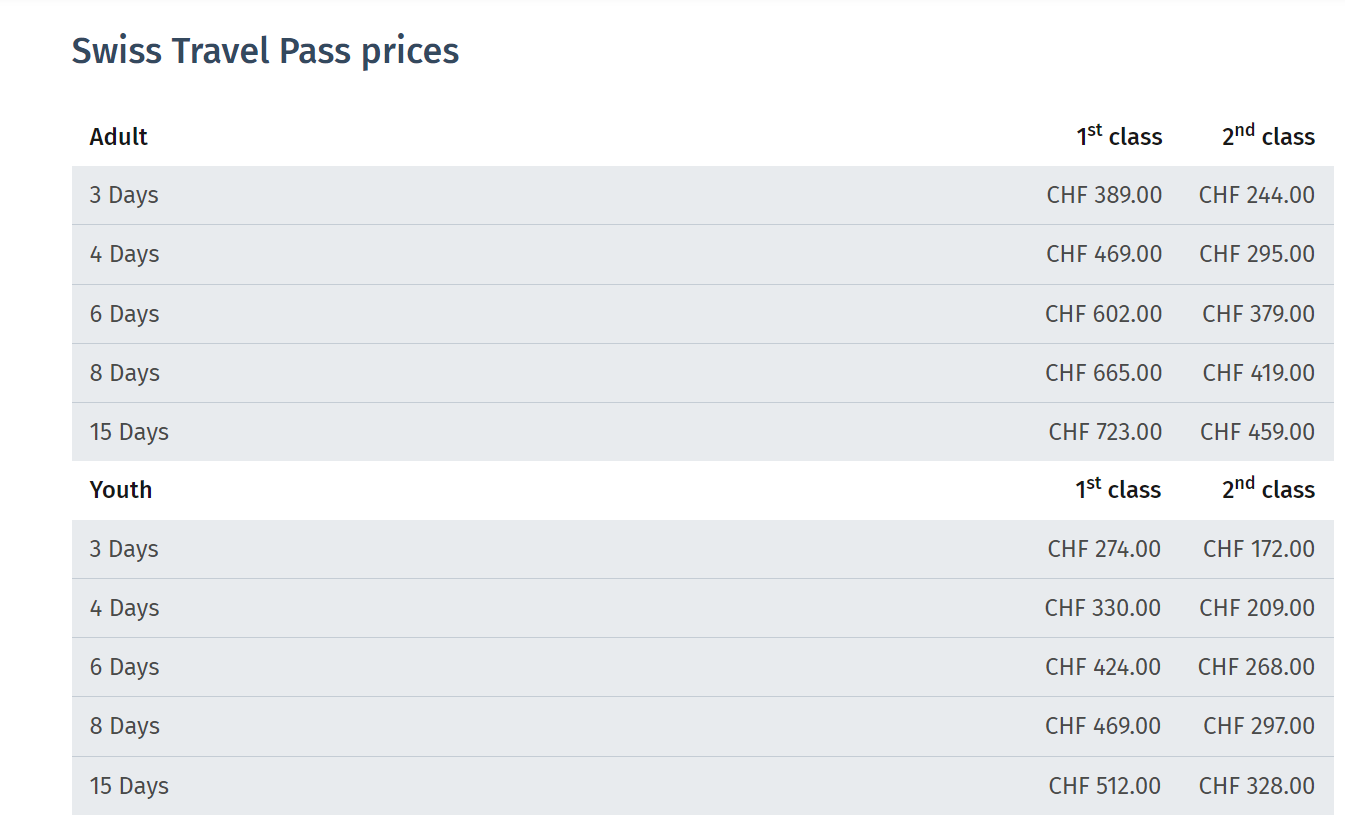This screenshot has height=828, width=1345.
Task: Click the CHF 379.00 price cell
Action: tap(1258, 314)
